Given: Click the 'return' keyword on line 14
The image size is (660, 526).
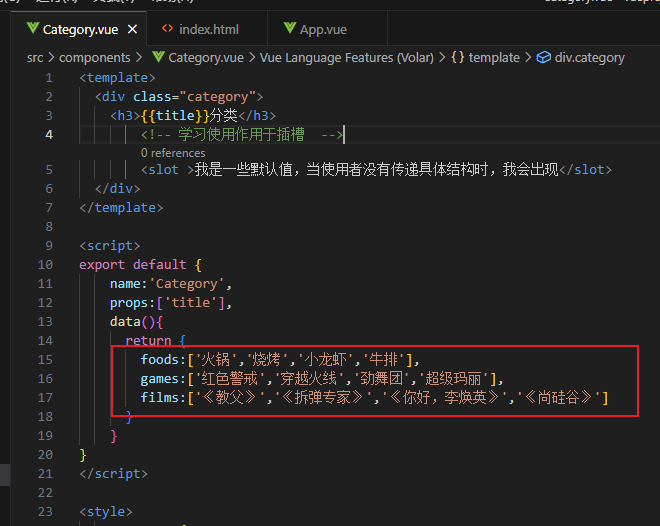Looking at the screenshot, I should point(148,340).
